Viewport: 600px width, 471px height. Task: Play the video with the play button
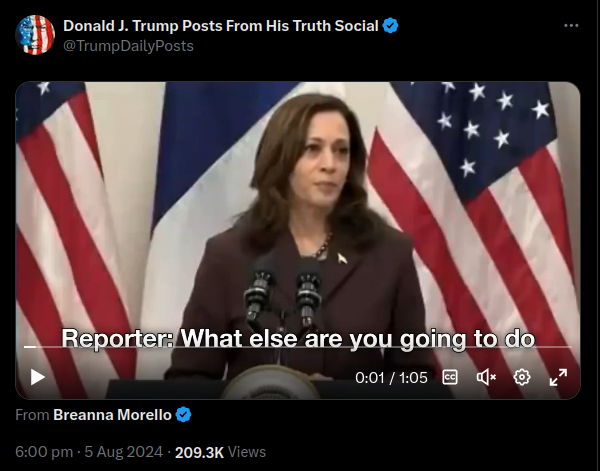coord(38,377)
